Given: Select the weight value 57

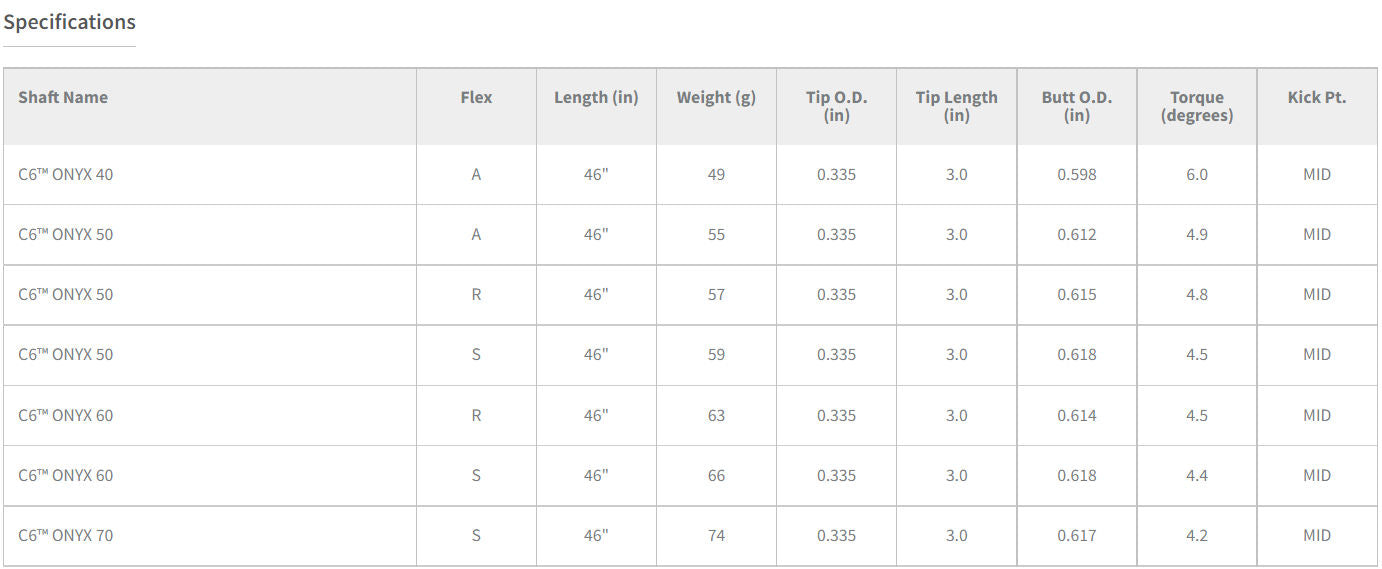Looking at the screenshot, I should 716,294.
